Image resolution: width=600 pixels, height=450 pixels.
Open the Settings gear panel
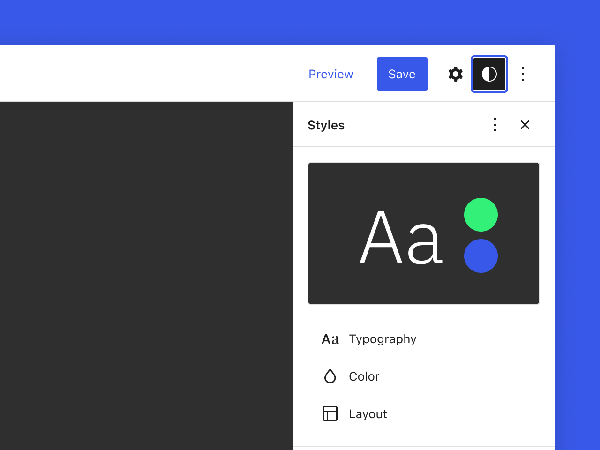pos(455,74)
